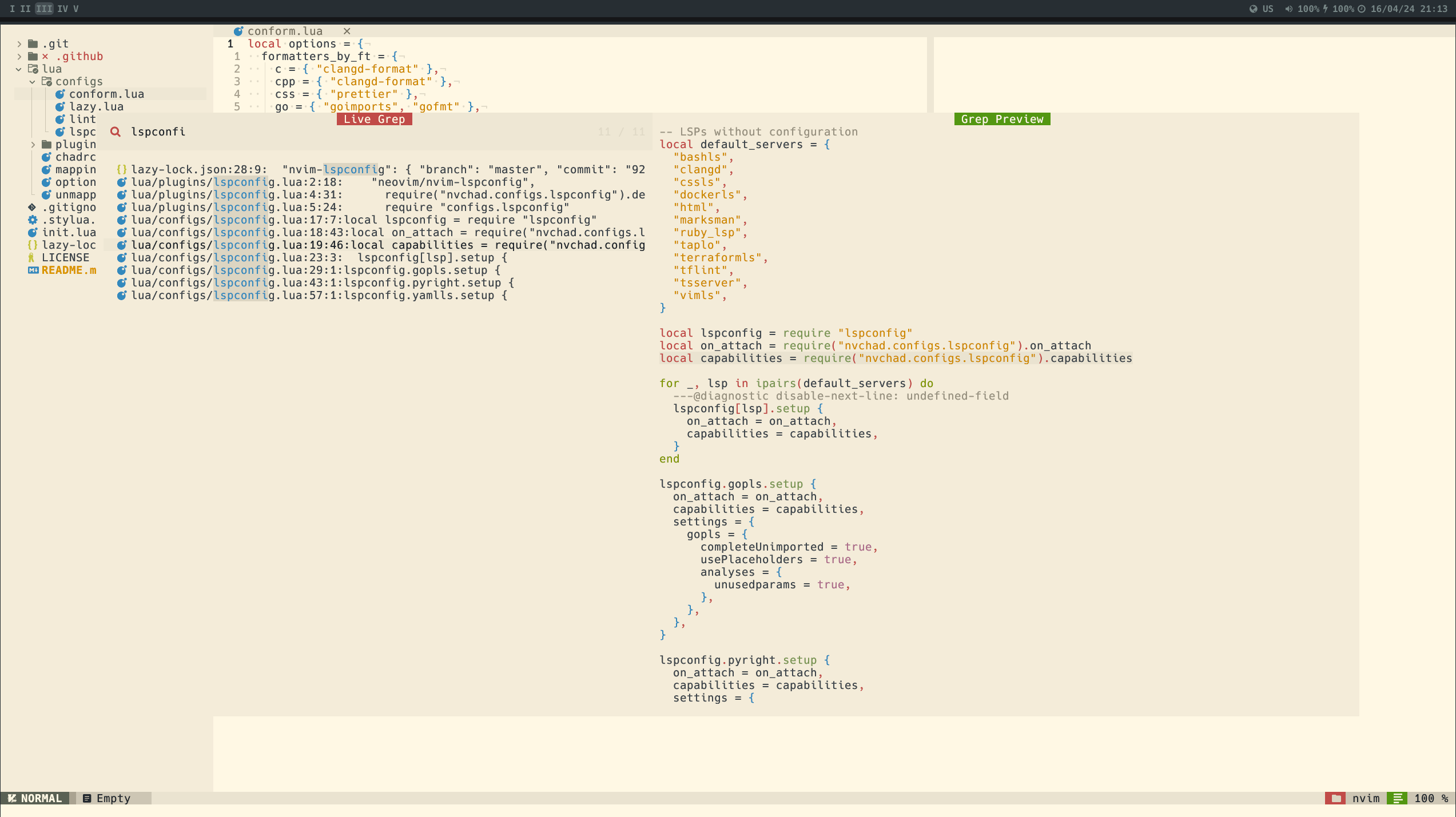
Task: Click Lua icon of the lspconfig.lua:2:18 result
Action: pyautogui.click(x=122, y=182)
